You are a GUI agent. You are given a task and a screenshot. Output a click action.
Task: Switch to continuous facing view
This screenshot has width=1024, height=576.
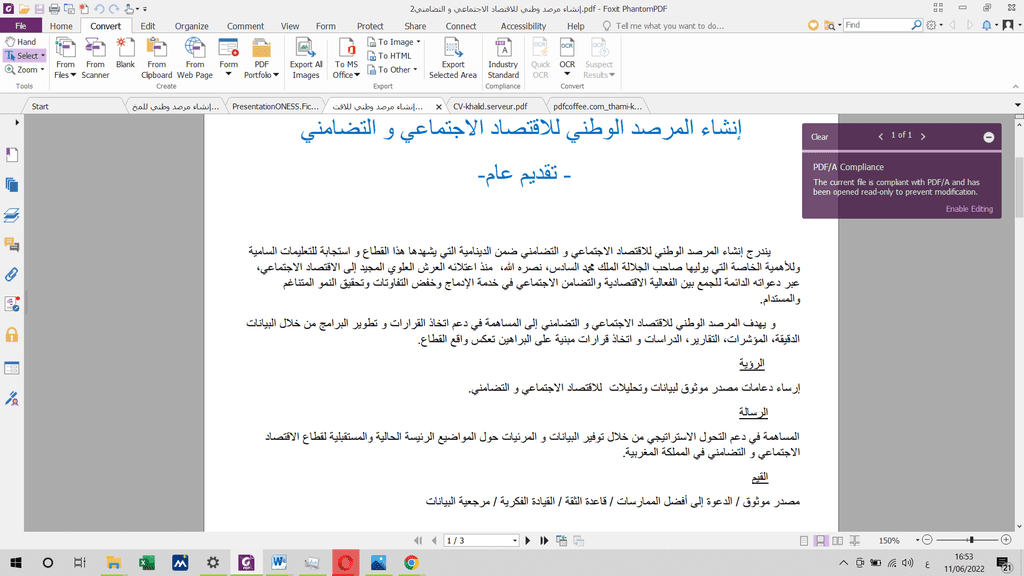(854, 541)
